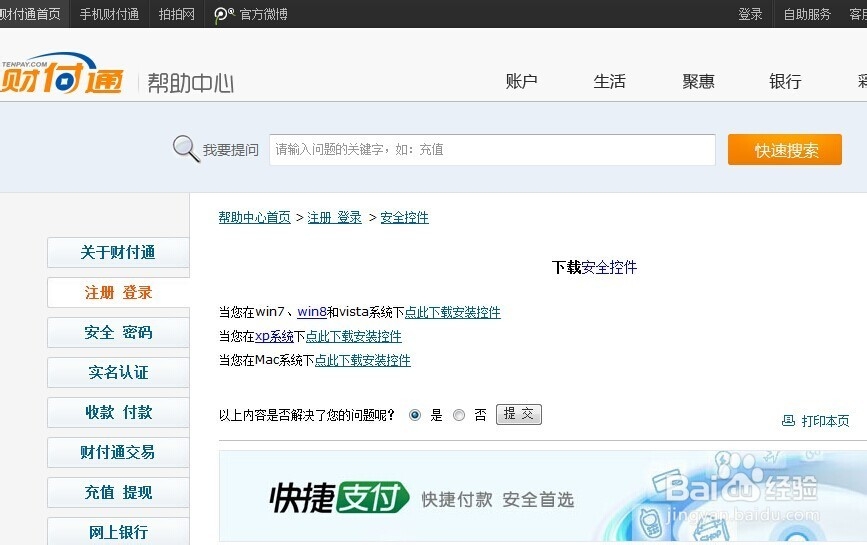Download control for Mac system

point(363,360)
